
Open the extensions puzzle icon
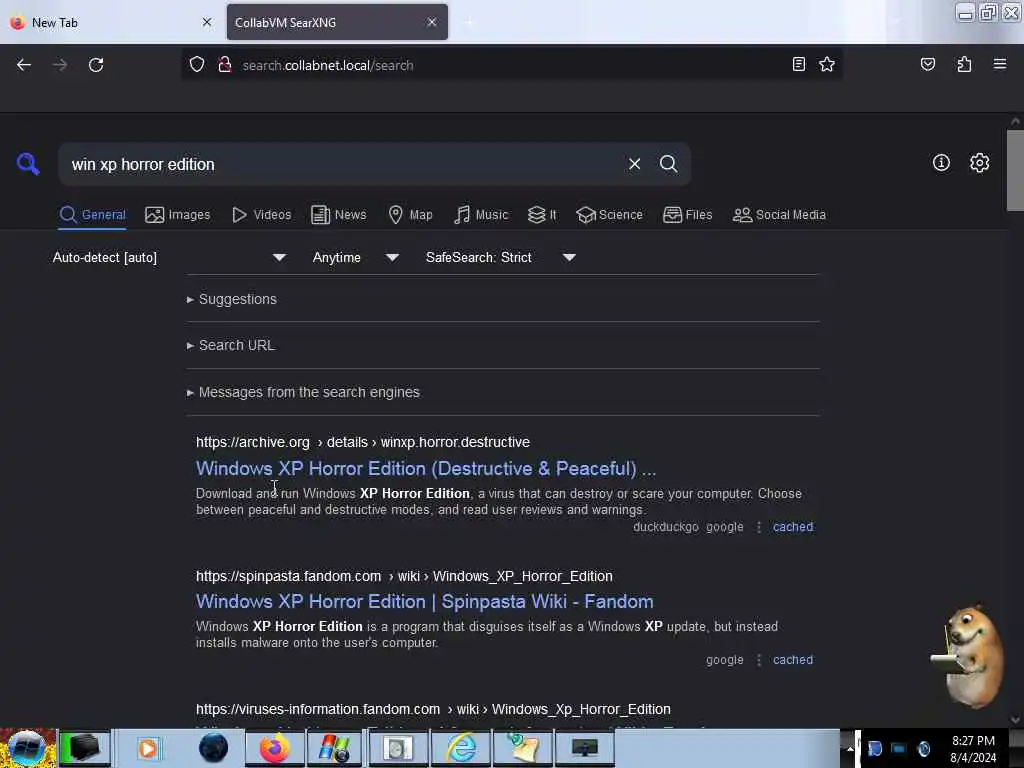coord(964,64)
